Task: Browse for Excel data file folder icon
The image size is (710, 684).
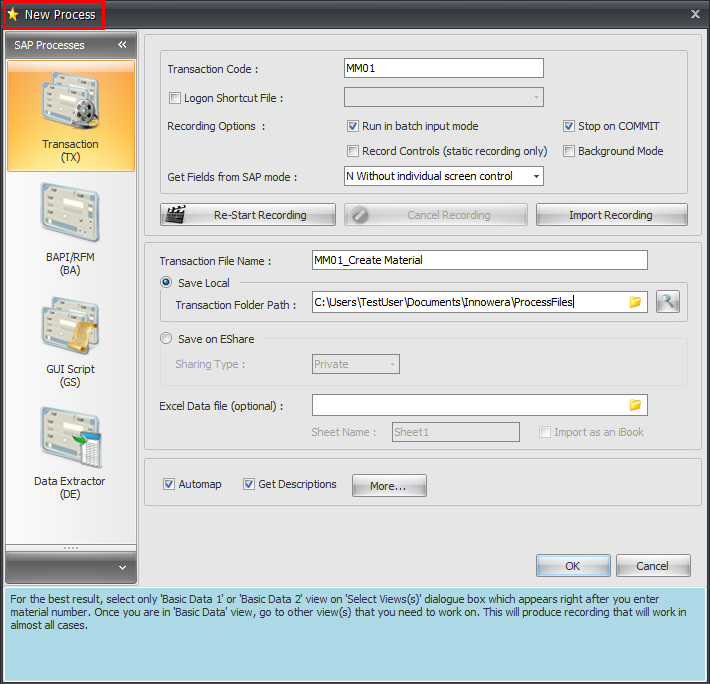Action: pyautogui.click(x=635, y=405)
